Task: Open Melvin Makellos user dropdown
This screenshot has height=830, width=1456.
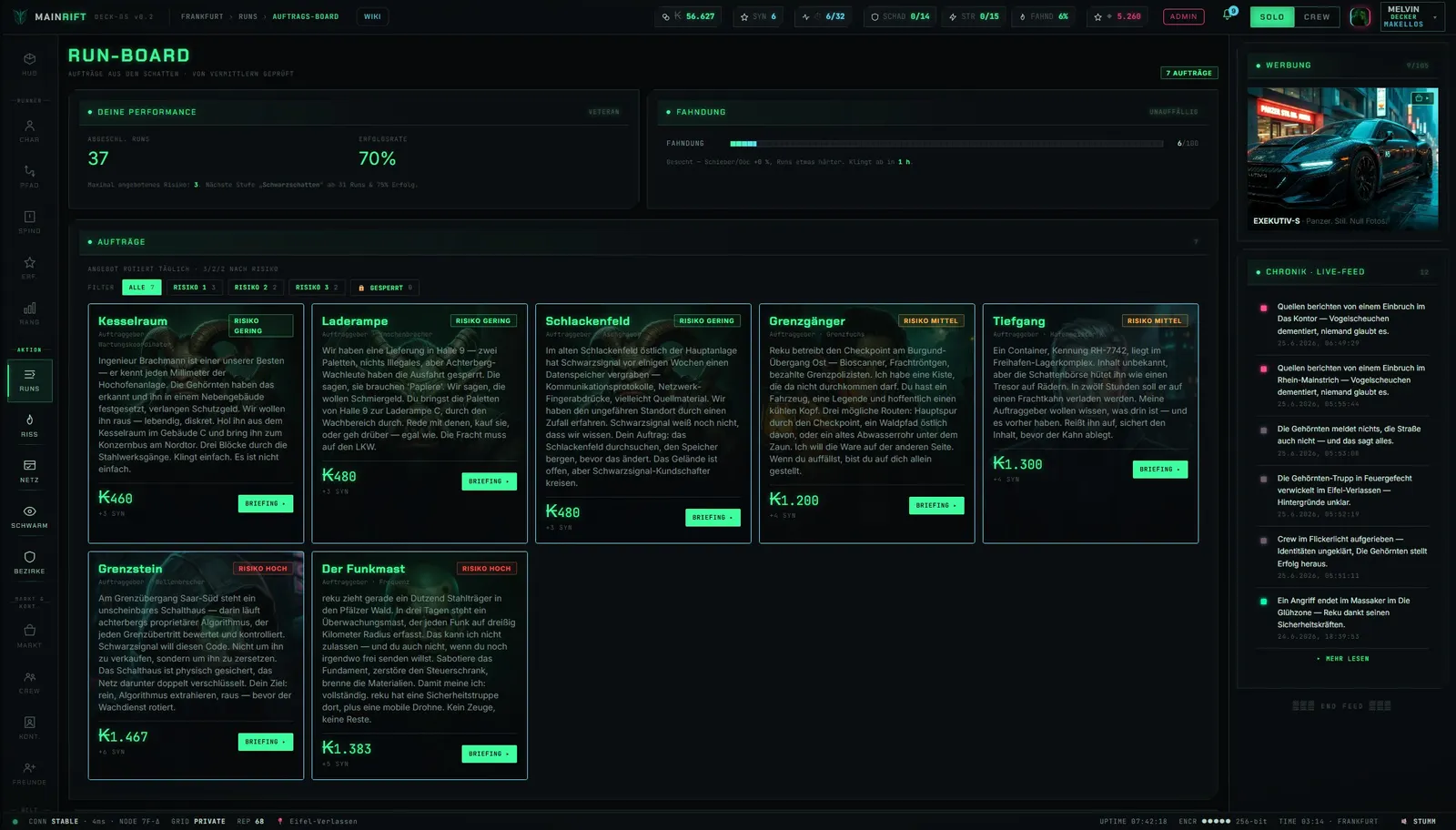Action: 1411,16
